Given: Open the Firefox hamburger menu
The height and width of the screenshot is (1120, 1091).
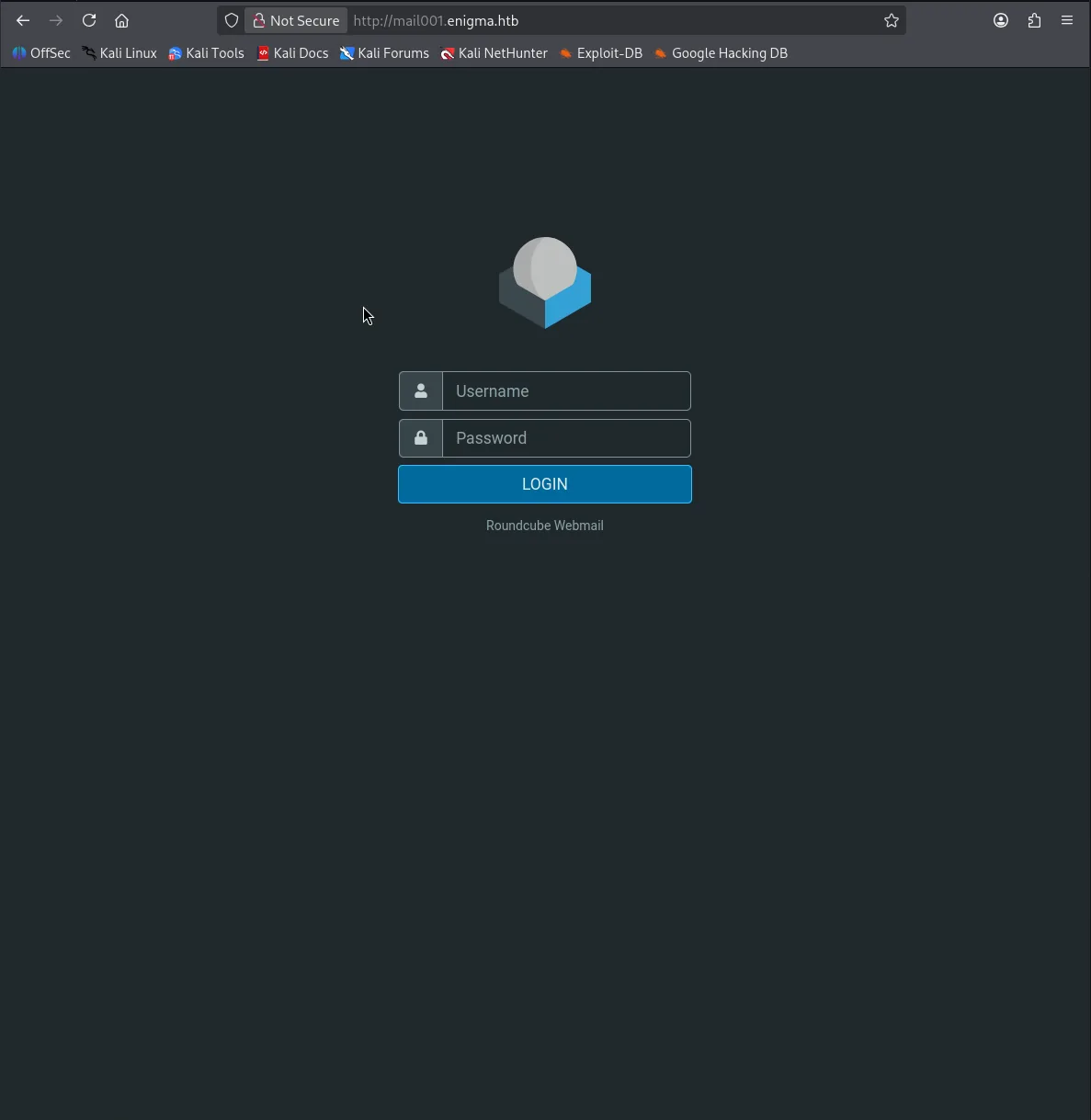Looking at the screenshot, I should 1067,20.
